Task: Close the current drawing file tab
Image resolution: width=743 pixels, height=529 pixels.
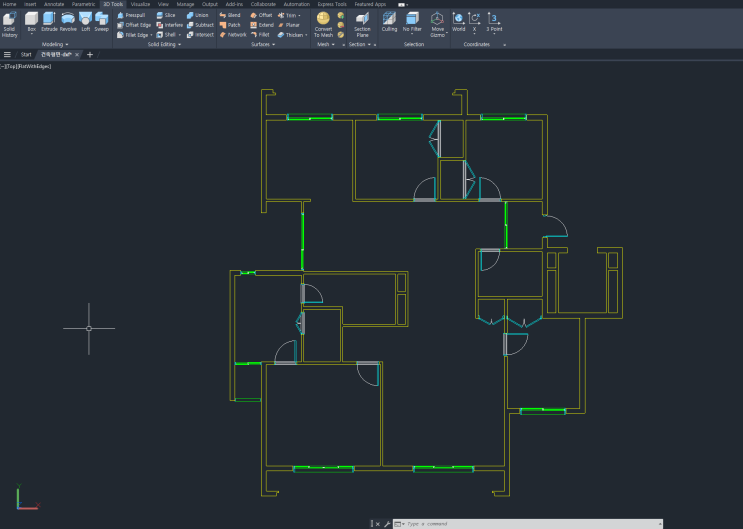Action: pyautogui.click(x=77, y=55)
